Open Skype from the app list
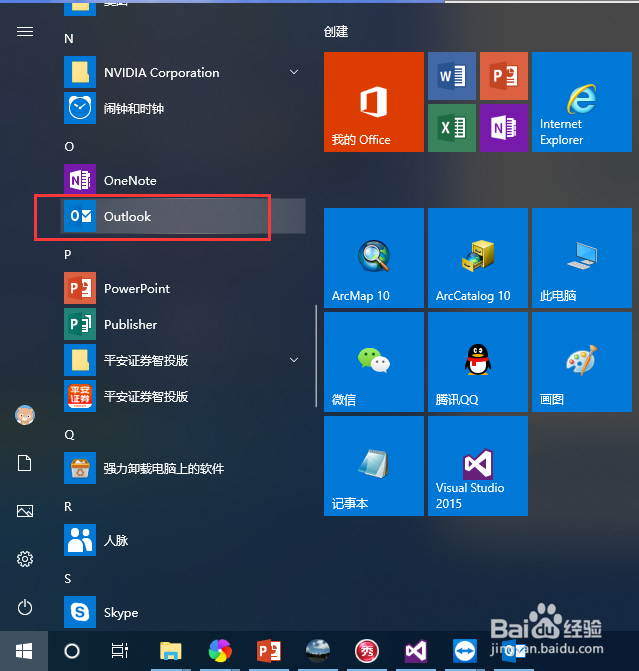The image size is (639, 671). pos(184,612)
